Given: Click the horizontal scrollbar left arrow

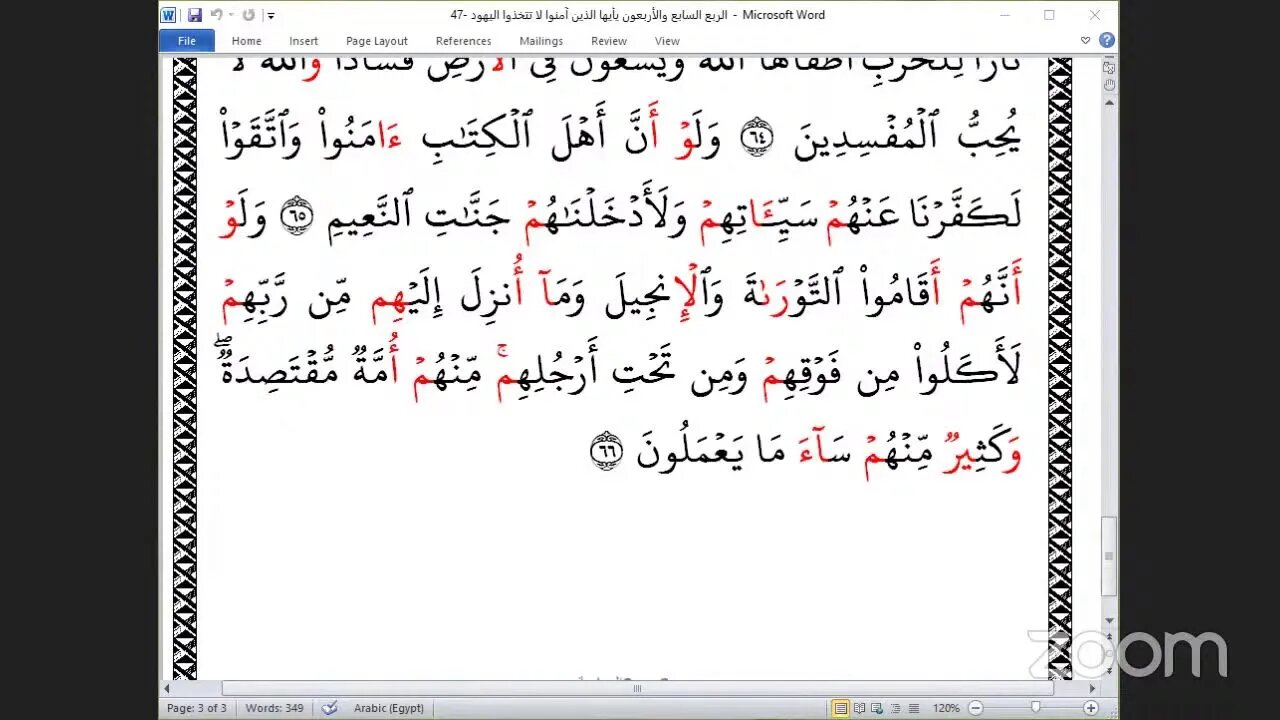Looking at the screenshot, I should (x=167, y=688).
